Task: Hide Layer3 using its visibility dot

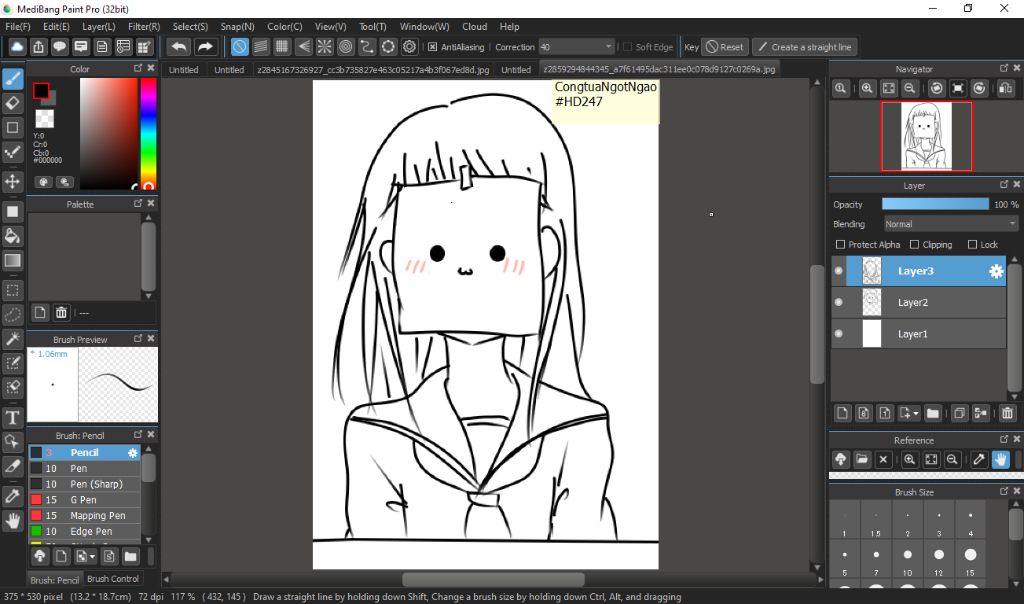Action: pos(839,271)
